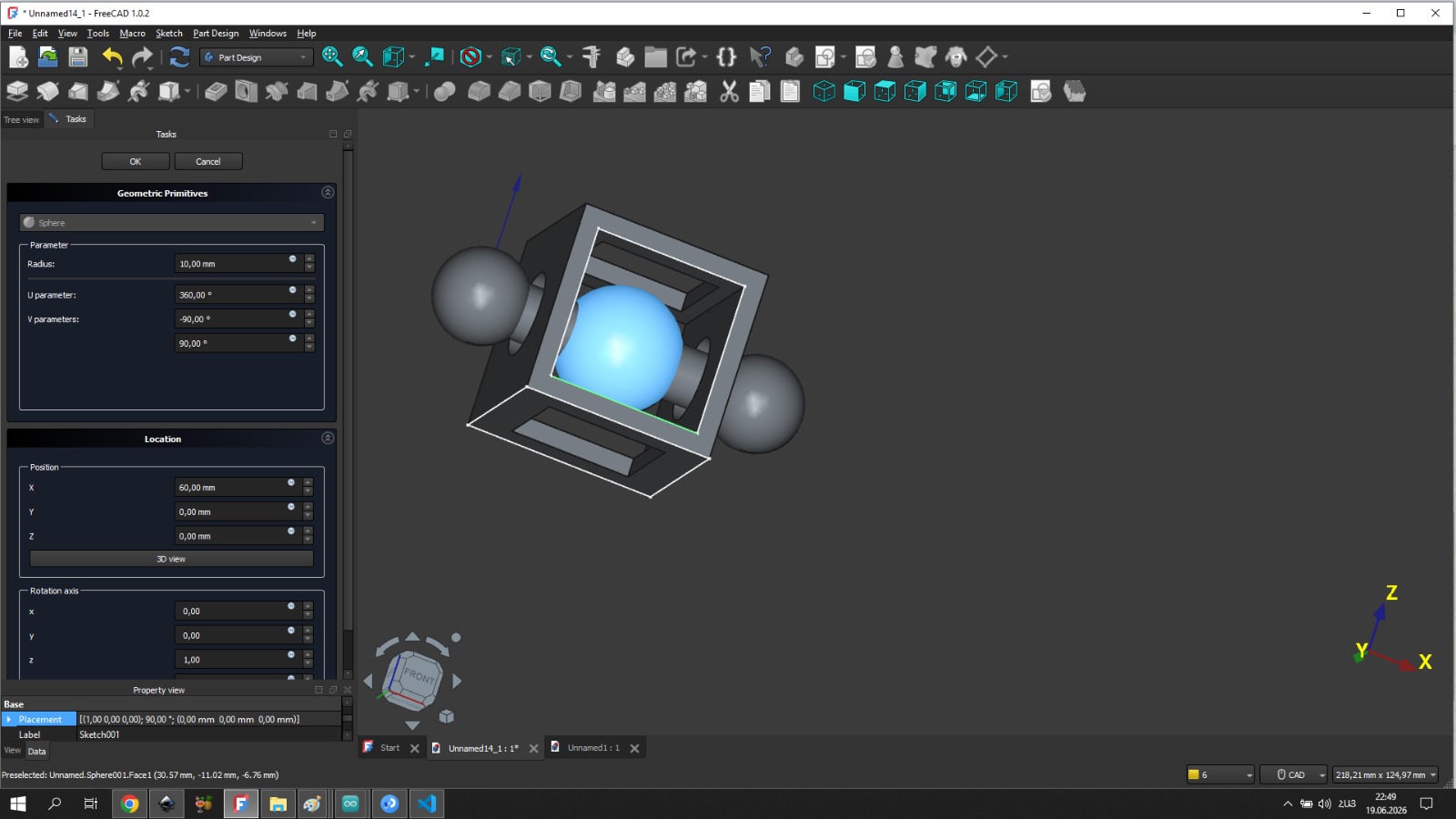This screenshot has height=819, width=1456.
Task: Select the Pocket tool
Action: (x=216, y=91)
